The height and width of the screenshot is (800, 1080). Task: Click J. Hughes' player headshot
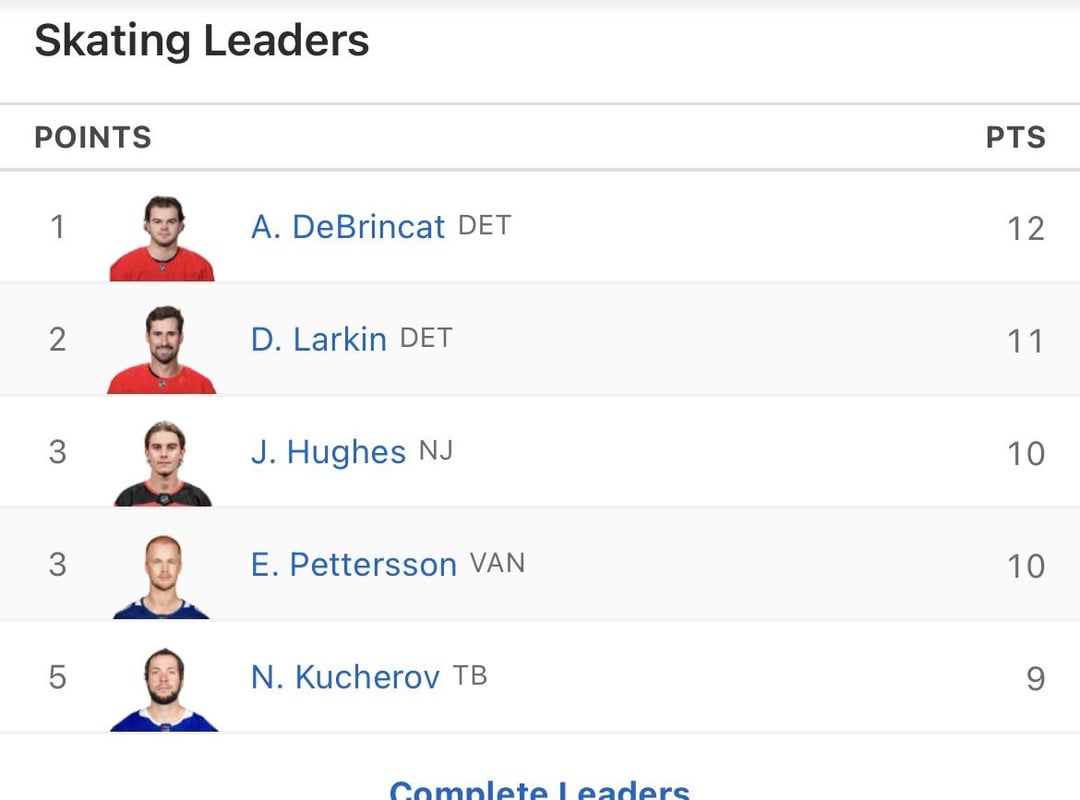tap(163, 463)
